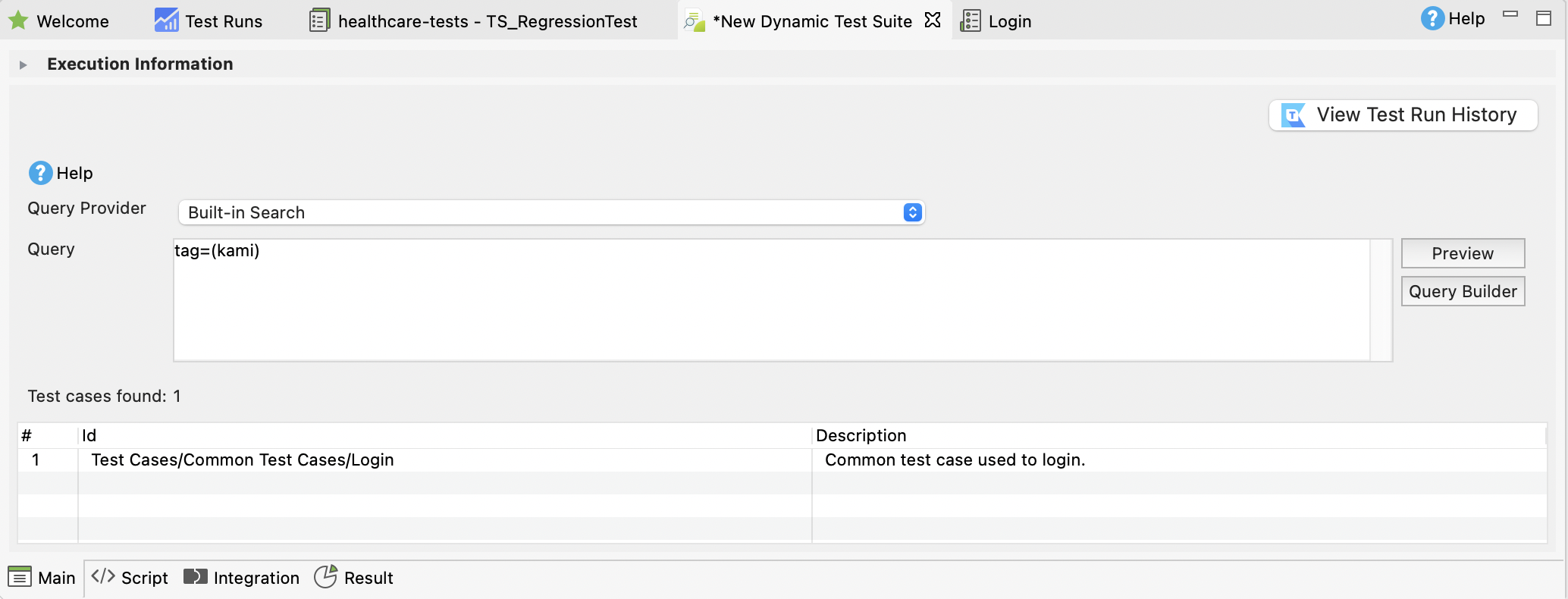Open the Integration tab at bottom
1568x599 pixels.
click(242, 578)
